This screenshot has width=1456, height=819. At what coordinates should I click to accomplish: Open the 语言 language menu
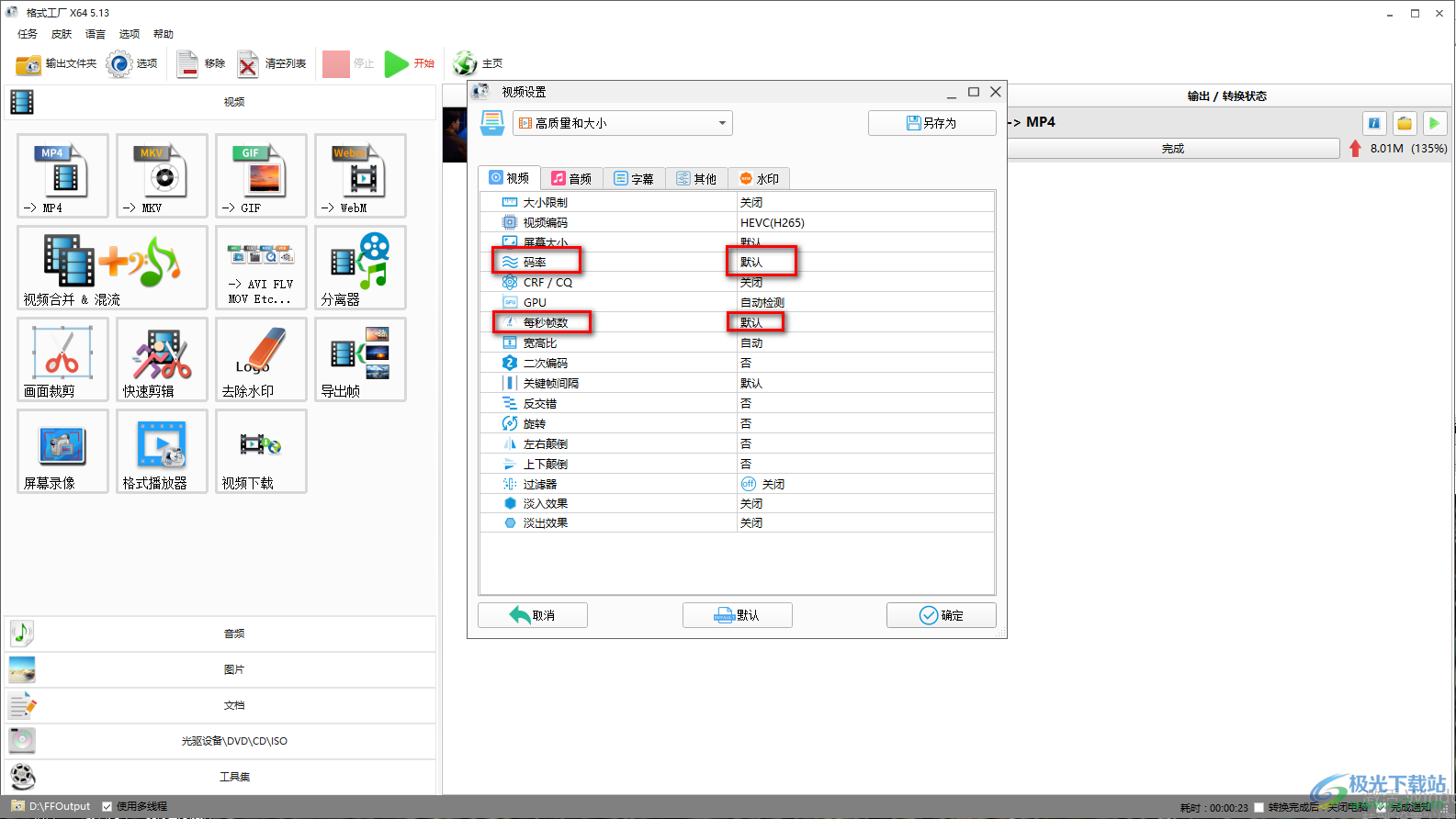tap(96, 34)
